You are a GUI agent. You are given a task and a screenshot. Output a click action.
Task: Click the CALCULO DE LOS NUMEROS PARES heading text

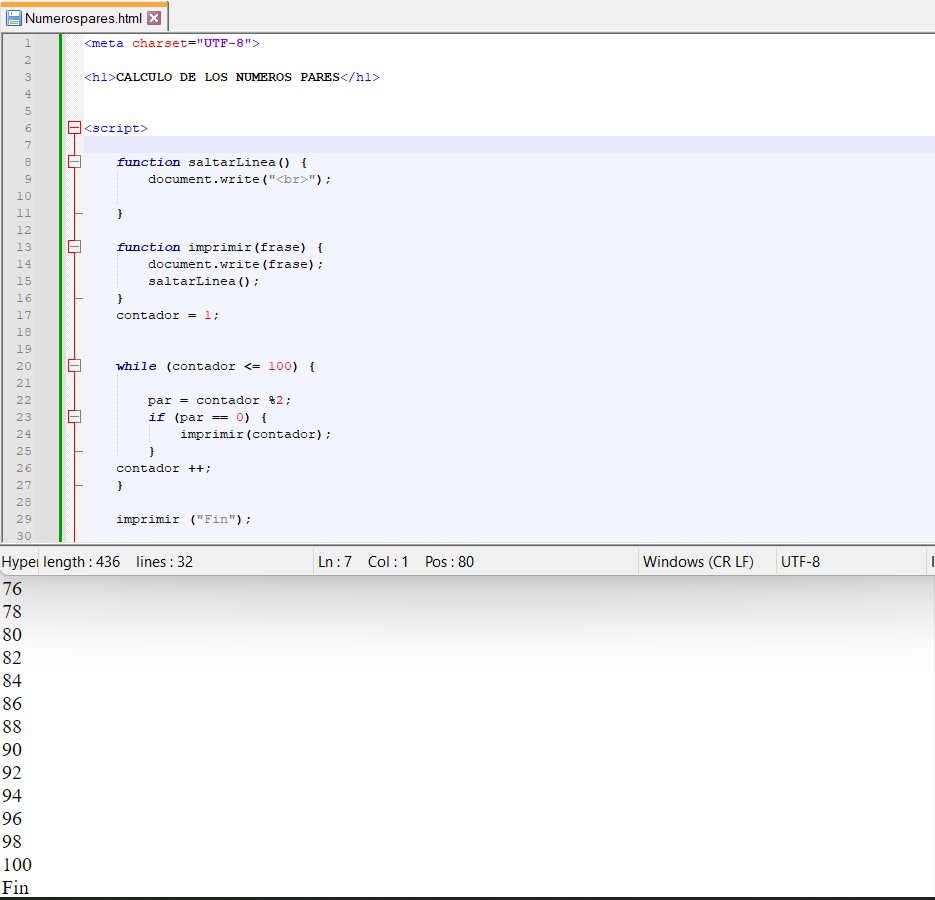[228, 77]
